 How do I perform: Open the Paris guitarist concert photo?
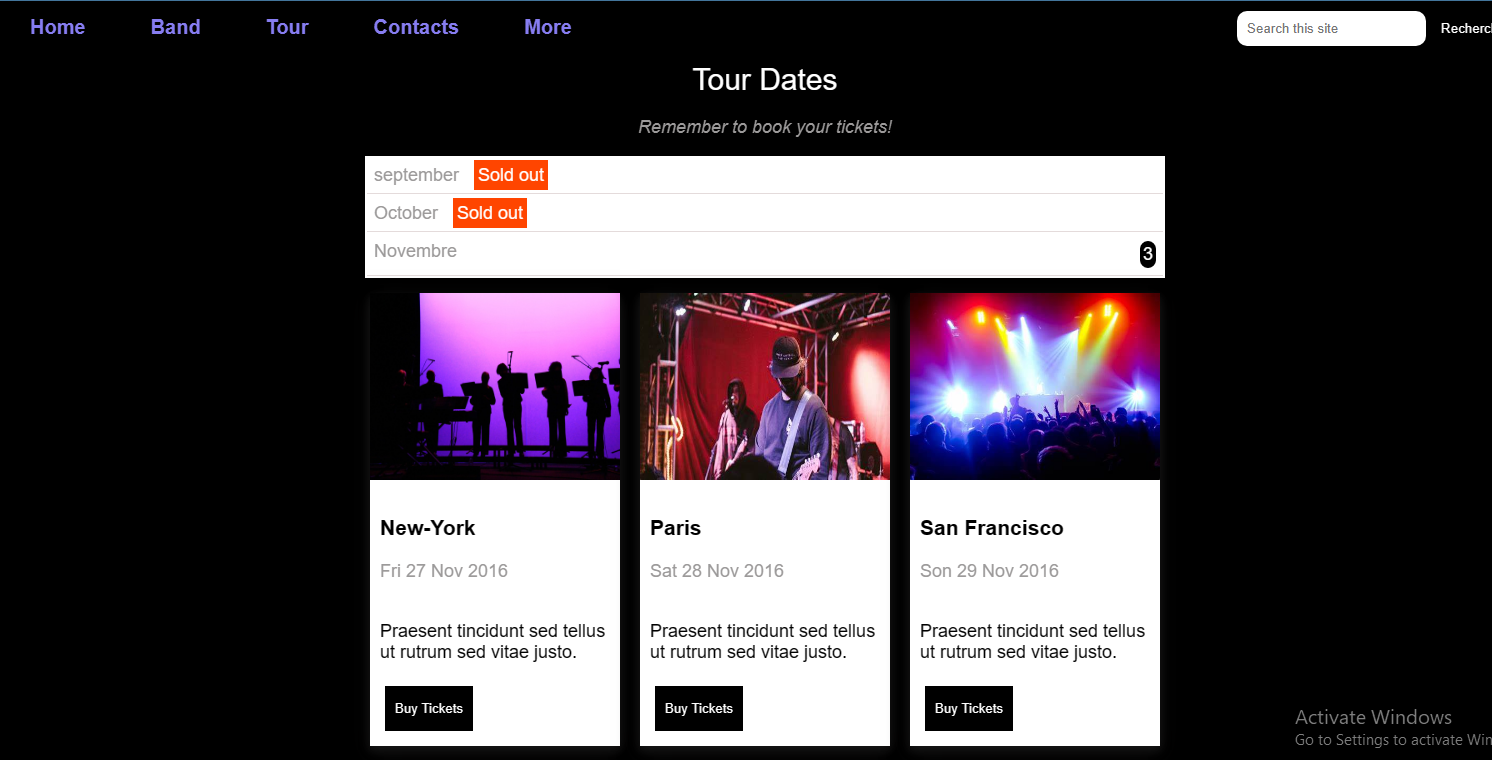click(x=765, y=386)
